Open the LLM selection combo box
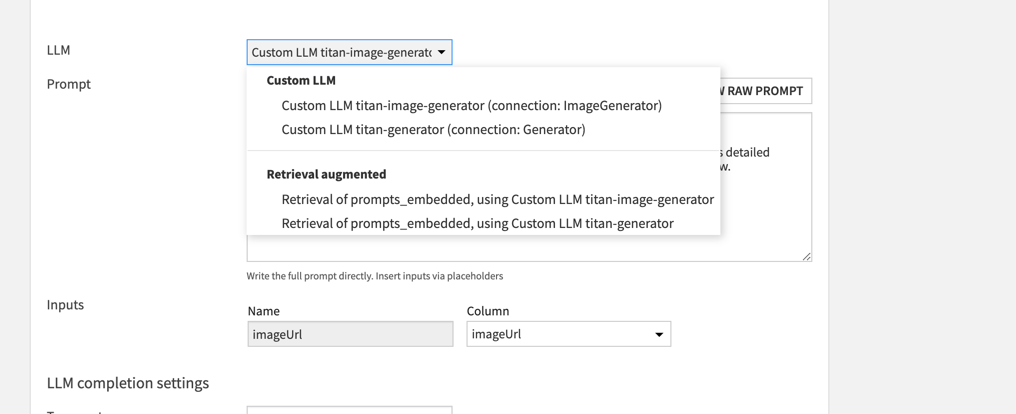This screenshot has height=414, width=1016. coord(340,52)
